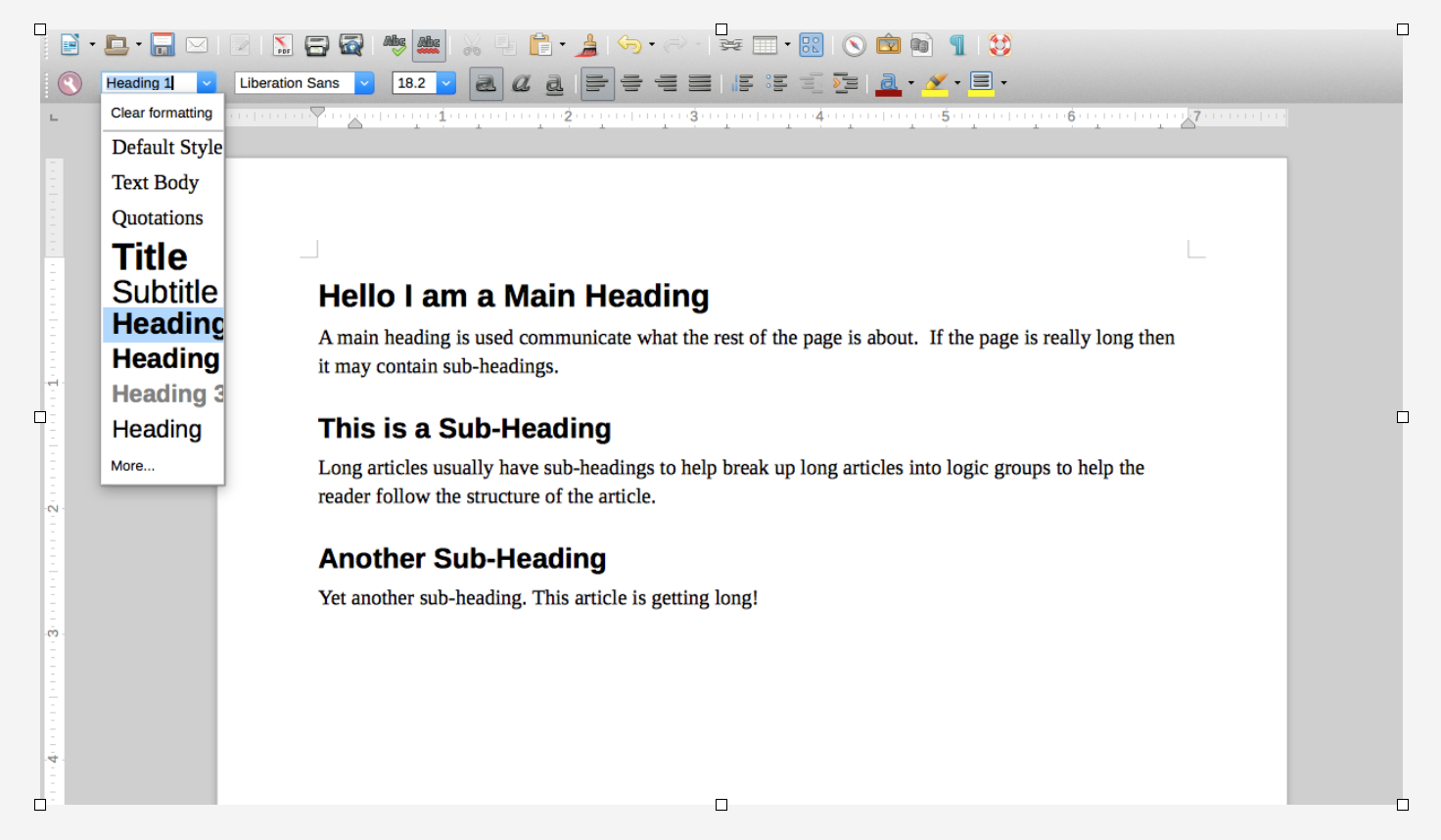Screen dimensions: 1441x840
Task: Click the 18.2 font size field
Action: tap(415, 83)
